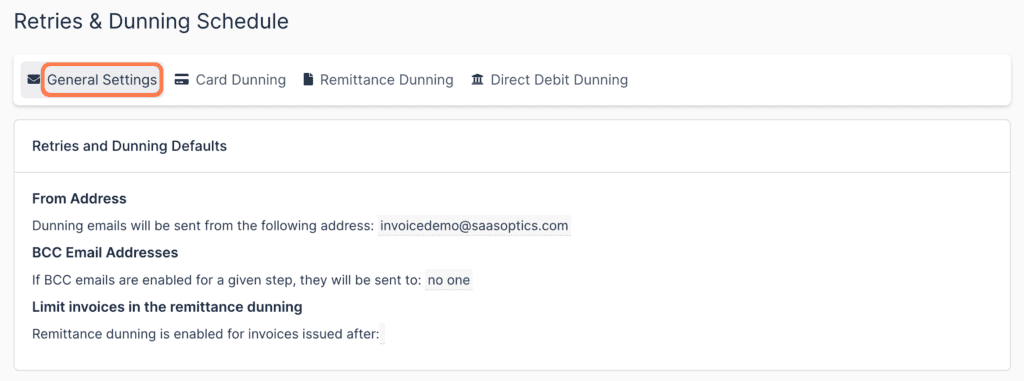Click the document icon for Remittance Dunning
The width and height of the screenshot is (1024, 381).
pos(308,80)
